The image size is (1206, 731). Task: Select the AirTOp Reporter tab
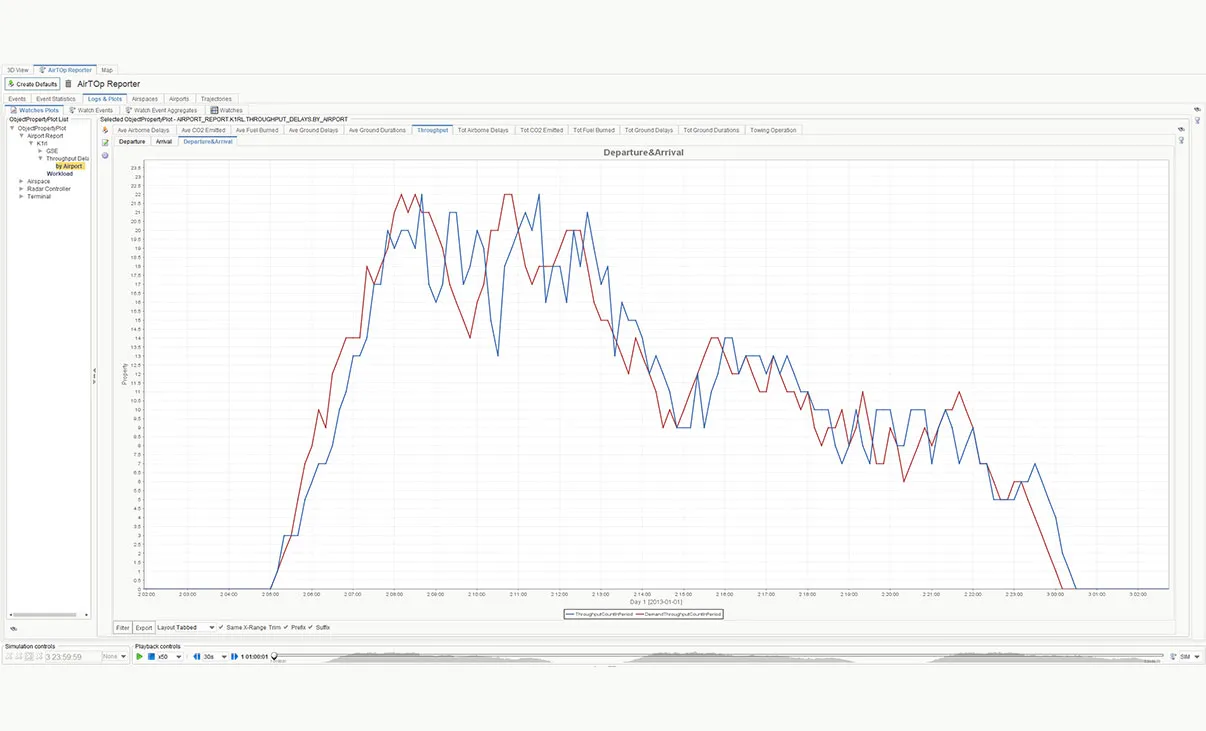click(66, 70)
